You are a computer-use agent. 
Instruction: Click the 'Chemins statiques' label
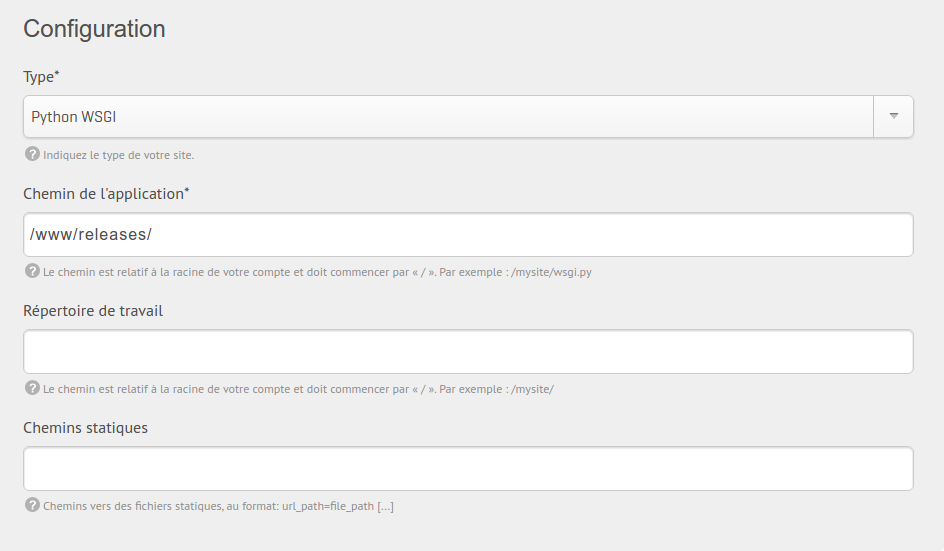pyautogui.click(x=85, y=428)
